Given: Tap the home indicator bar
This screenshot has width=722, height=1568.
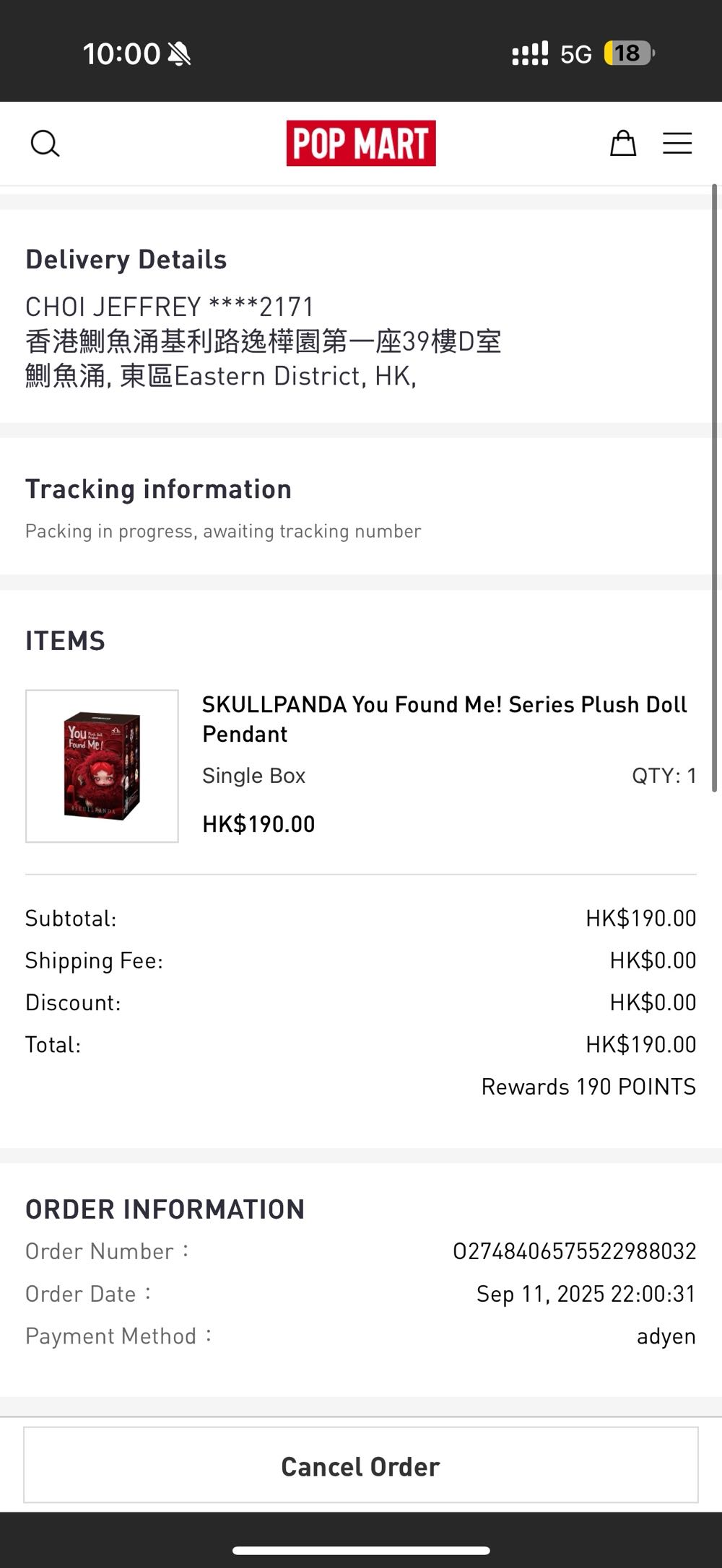Looking at the screenshot, I should (x=361, y=1550).
